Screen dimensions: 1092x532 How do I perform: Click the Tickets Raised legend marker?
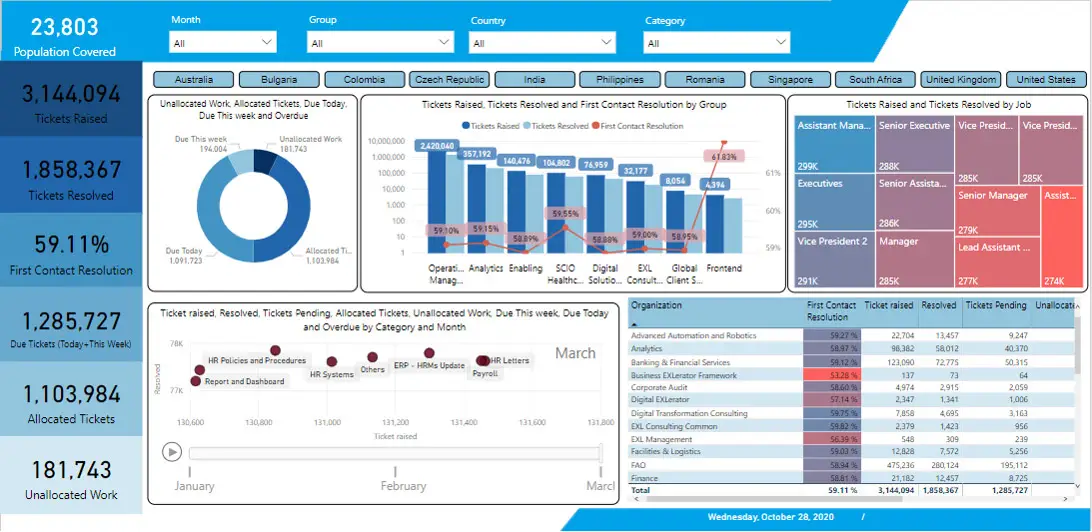pos(465,126)
